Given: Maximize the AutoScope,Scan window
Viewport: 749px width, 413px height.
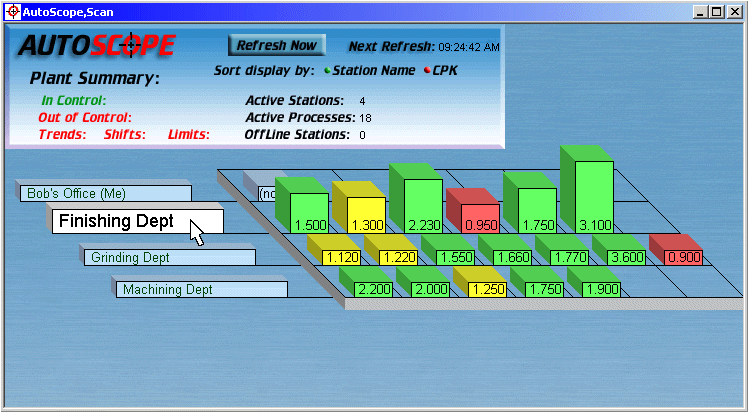Looking at the screenshot, I should tap(717, 12).
